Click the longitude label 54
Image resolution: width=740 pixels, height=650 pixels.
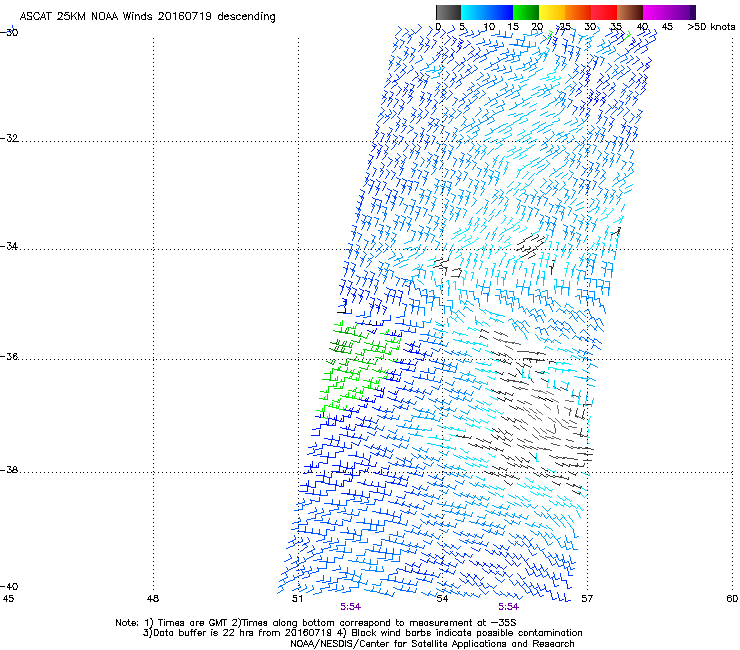pyautogui.click(x=442, y=599)
